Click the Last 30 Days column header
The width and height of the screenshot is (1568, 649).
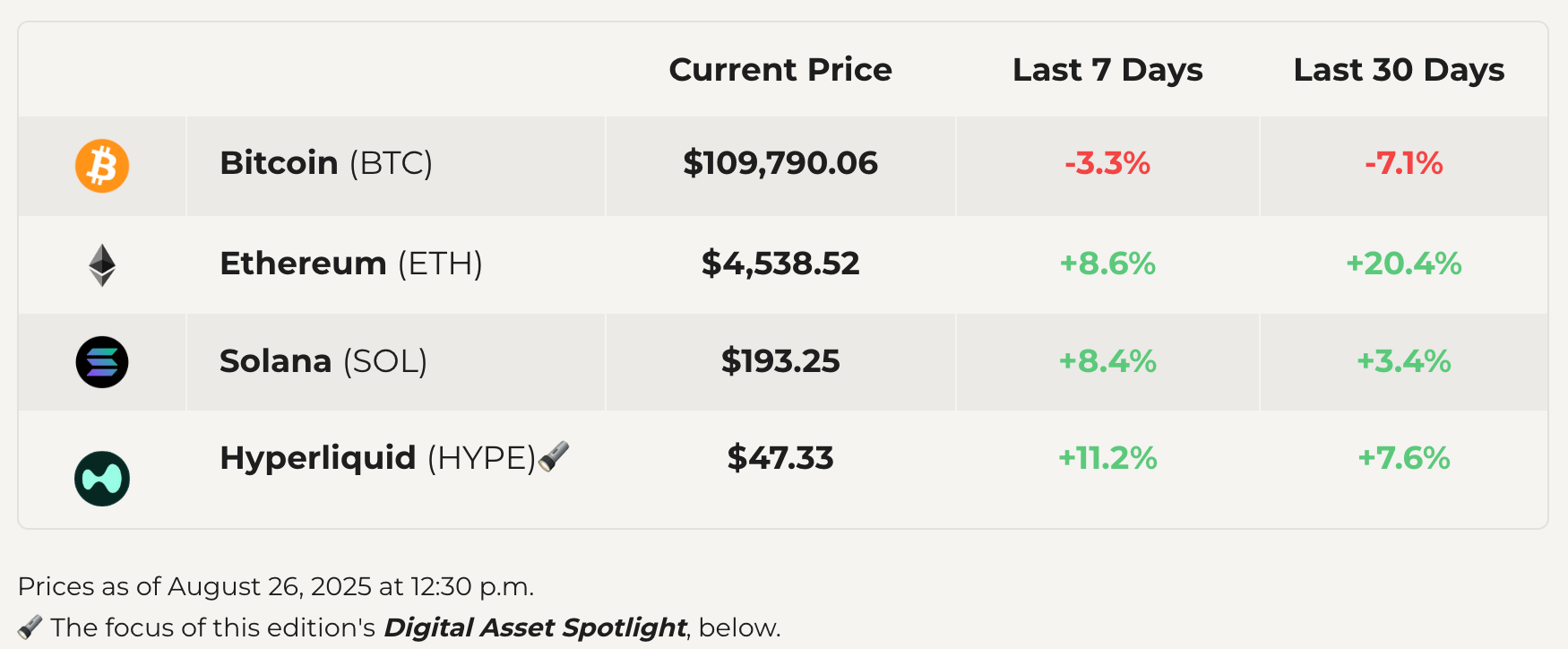coord(1399,70)
